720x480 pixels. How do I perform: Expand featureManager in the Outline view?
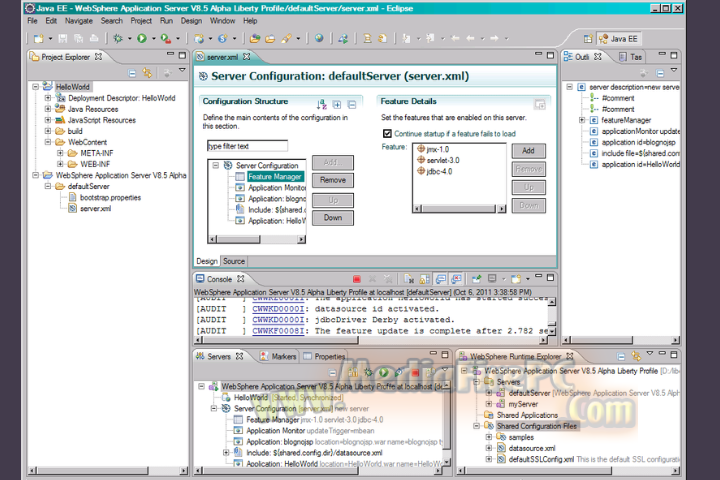coord(582,120)
